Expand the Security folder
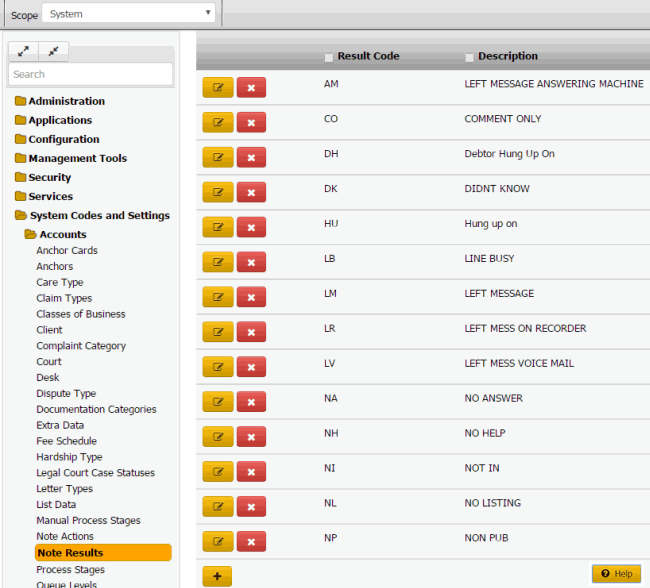The width and height of the screenshot is (650, 588). point(50,177)
